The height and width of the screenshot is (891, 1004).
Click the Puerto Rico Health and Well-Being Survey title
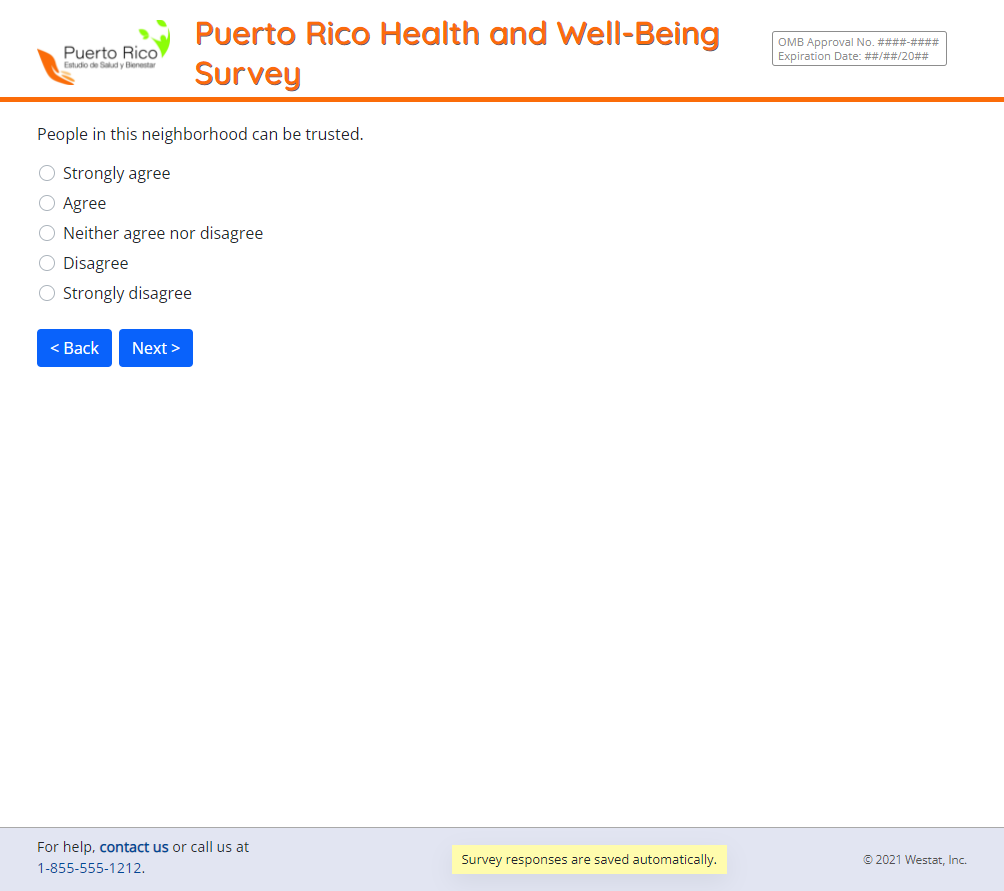pyautogui.click(x=457, y=53)
